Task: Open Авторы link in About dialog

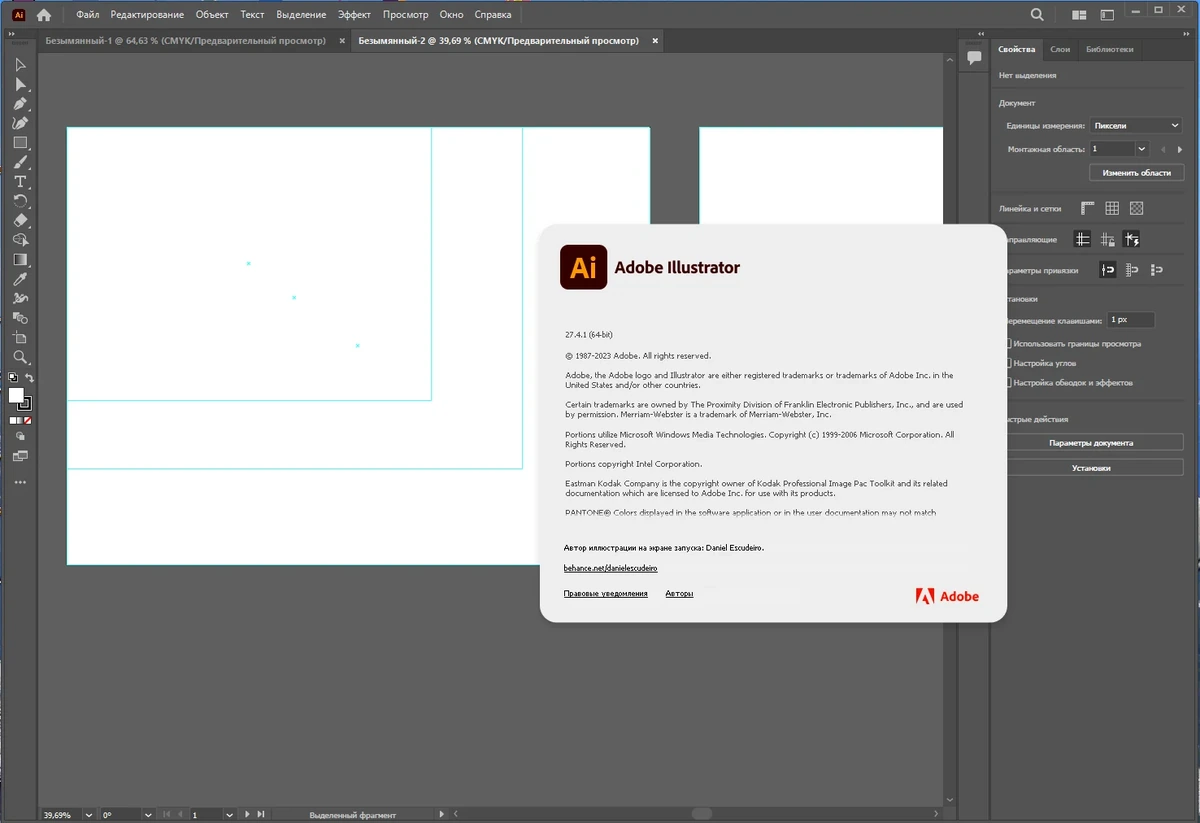Action: point(679,594)
